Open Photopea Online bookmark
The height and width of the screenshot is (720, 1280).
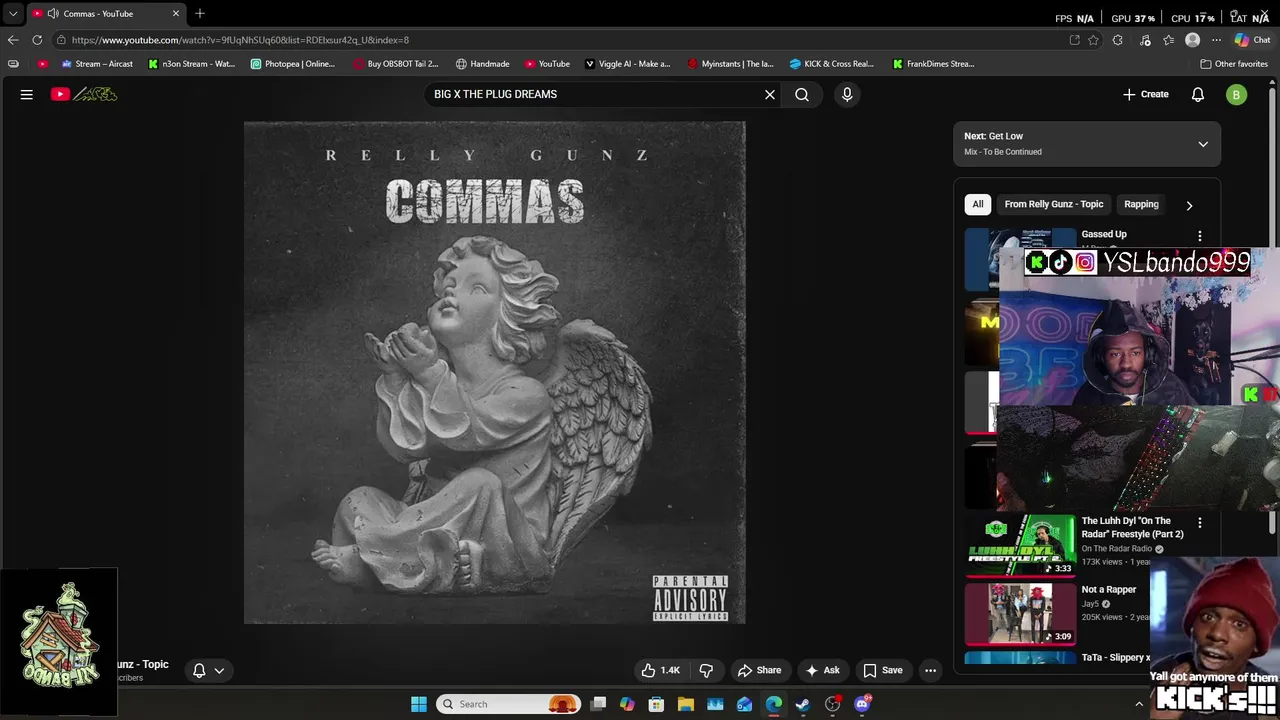coord(293,64)
